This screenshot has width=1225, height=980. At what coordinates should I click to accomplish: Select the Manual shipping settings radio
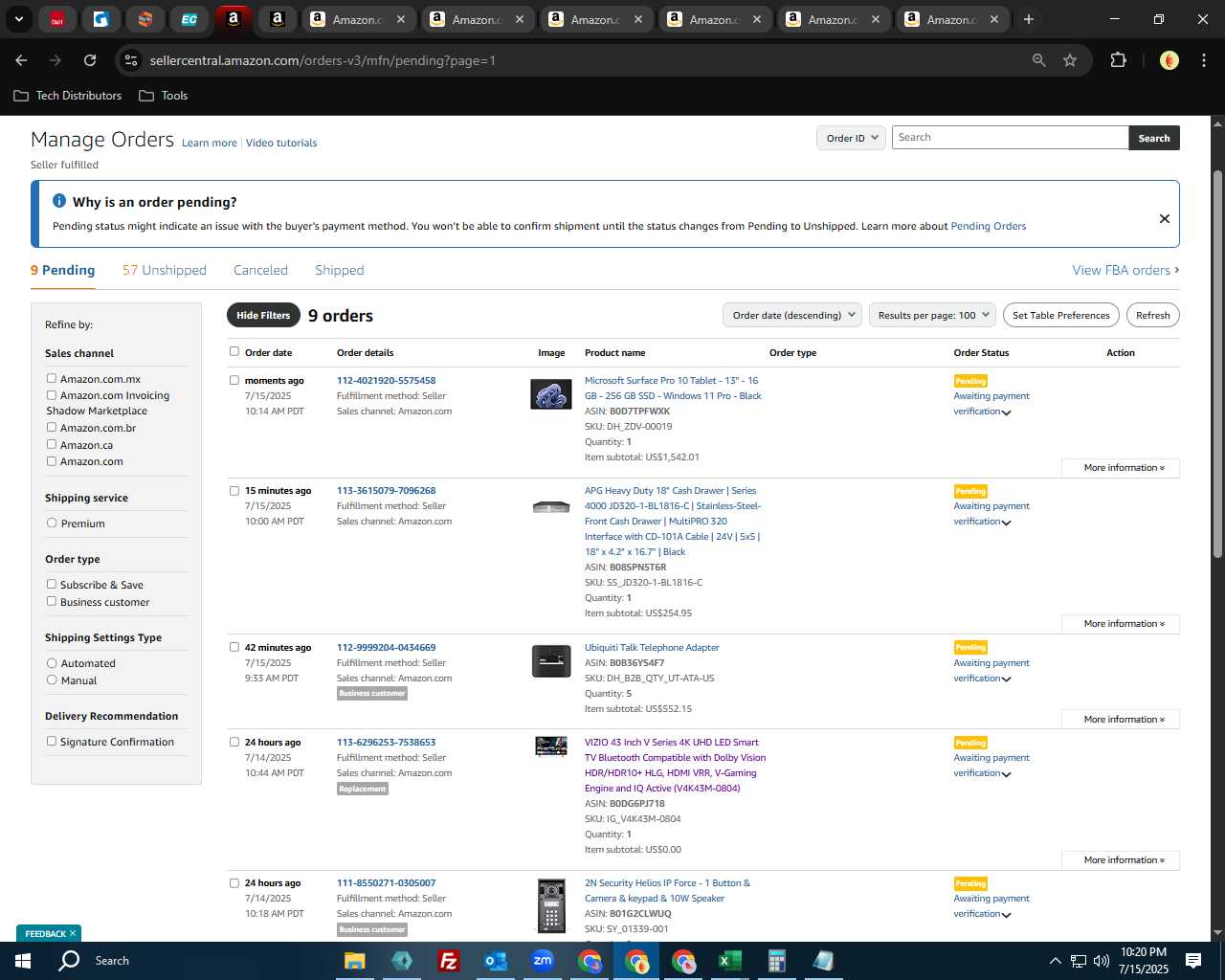coord(52,679)
